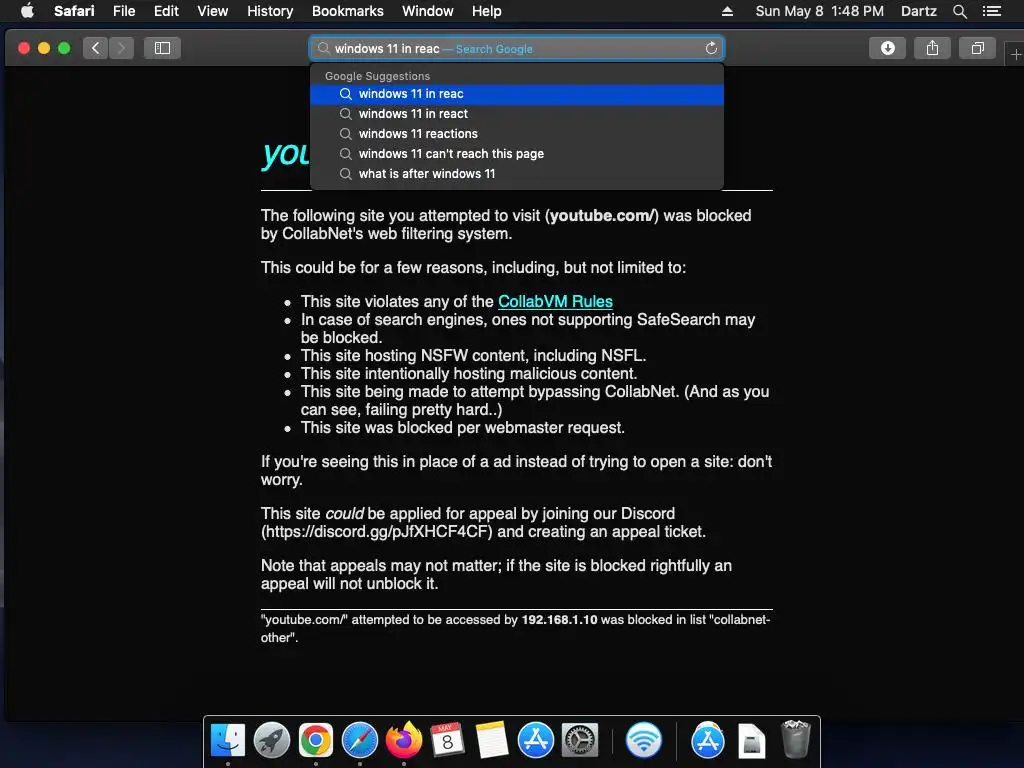Viewport: 1024px width, 768px height.
Task: Open the Applications folder in Dock
Action: point(708,740)
